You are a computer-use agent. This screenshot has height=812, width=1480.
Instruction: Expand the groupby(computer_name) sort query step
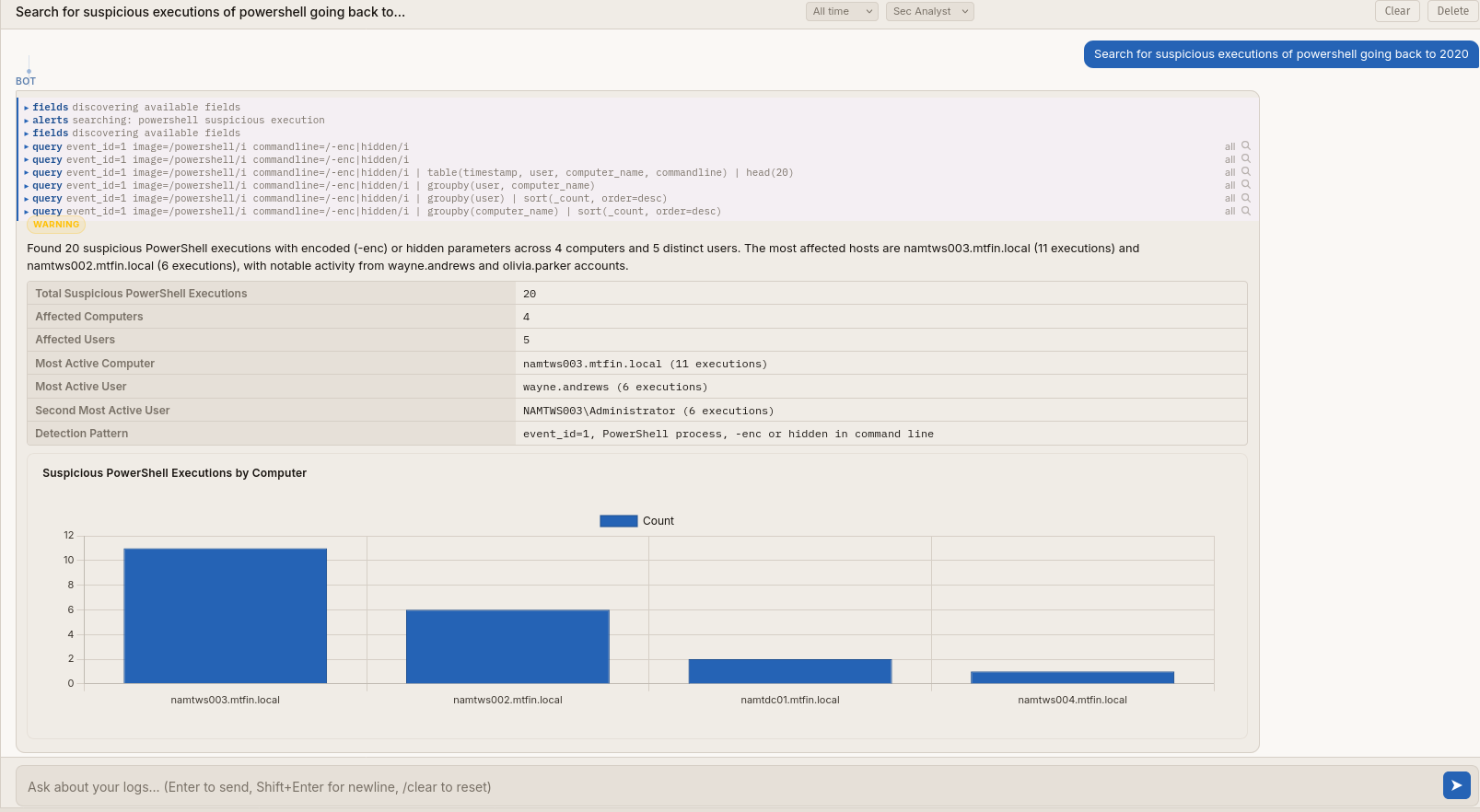pyautogui.click(x=372, y=212)
